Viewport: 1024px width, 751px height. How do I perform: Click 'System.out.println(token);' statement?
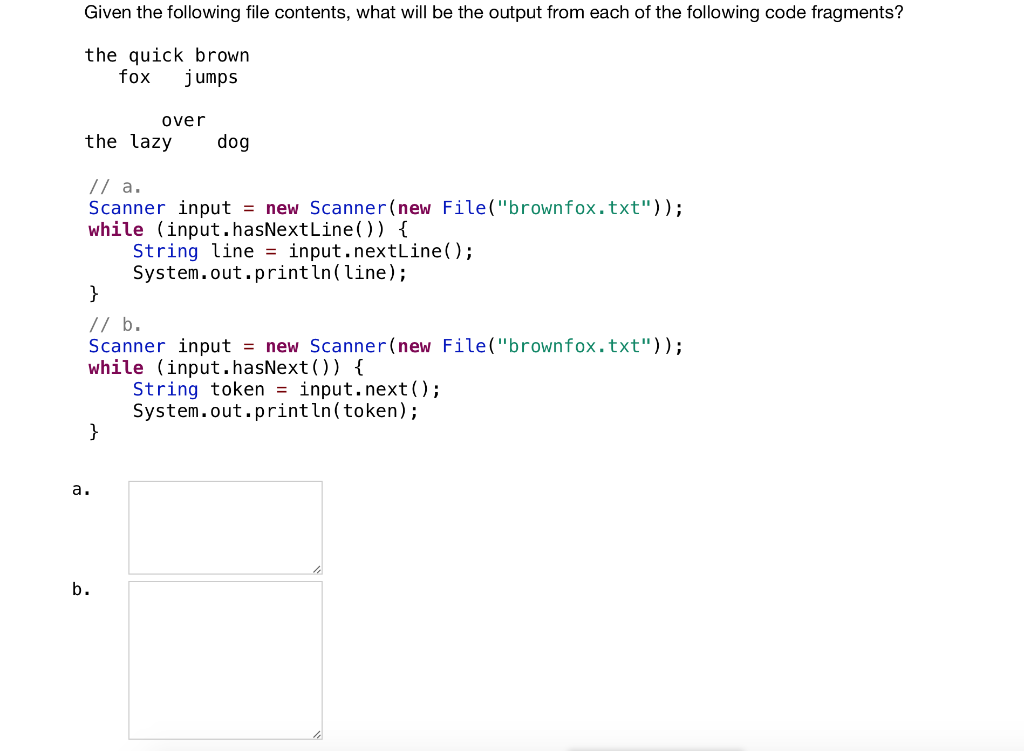pos(276,411)
